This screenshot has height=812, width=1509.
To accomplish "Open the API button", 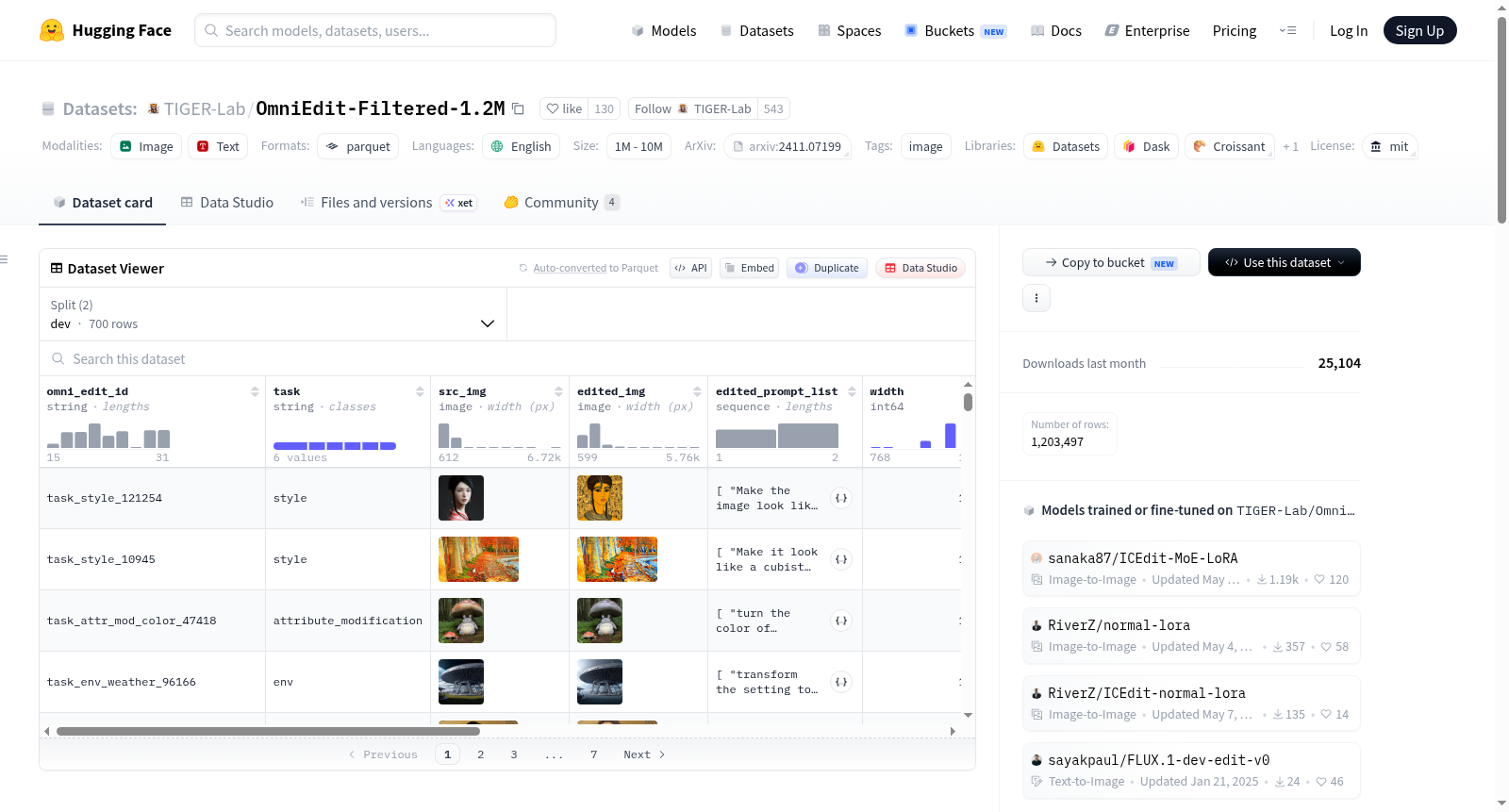I will point(690,268).
